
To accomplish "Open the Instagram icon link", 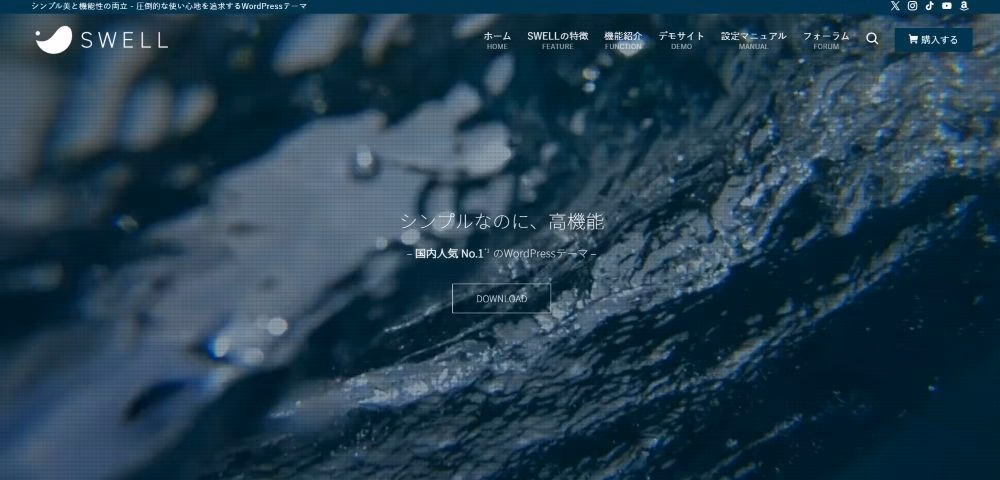I will pyautogui.click(x=913, y=6).
